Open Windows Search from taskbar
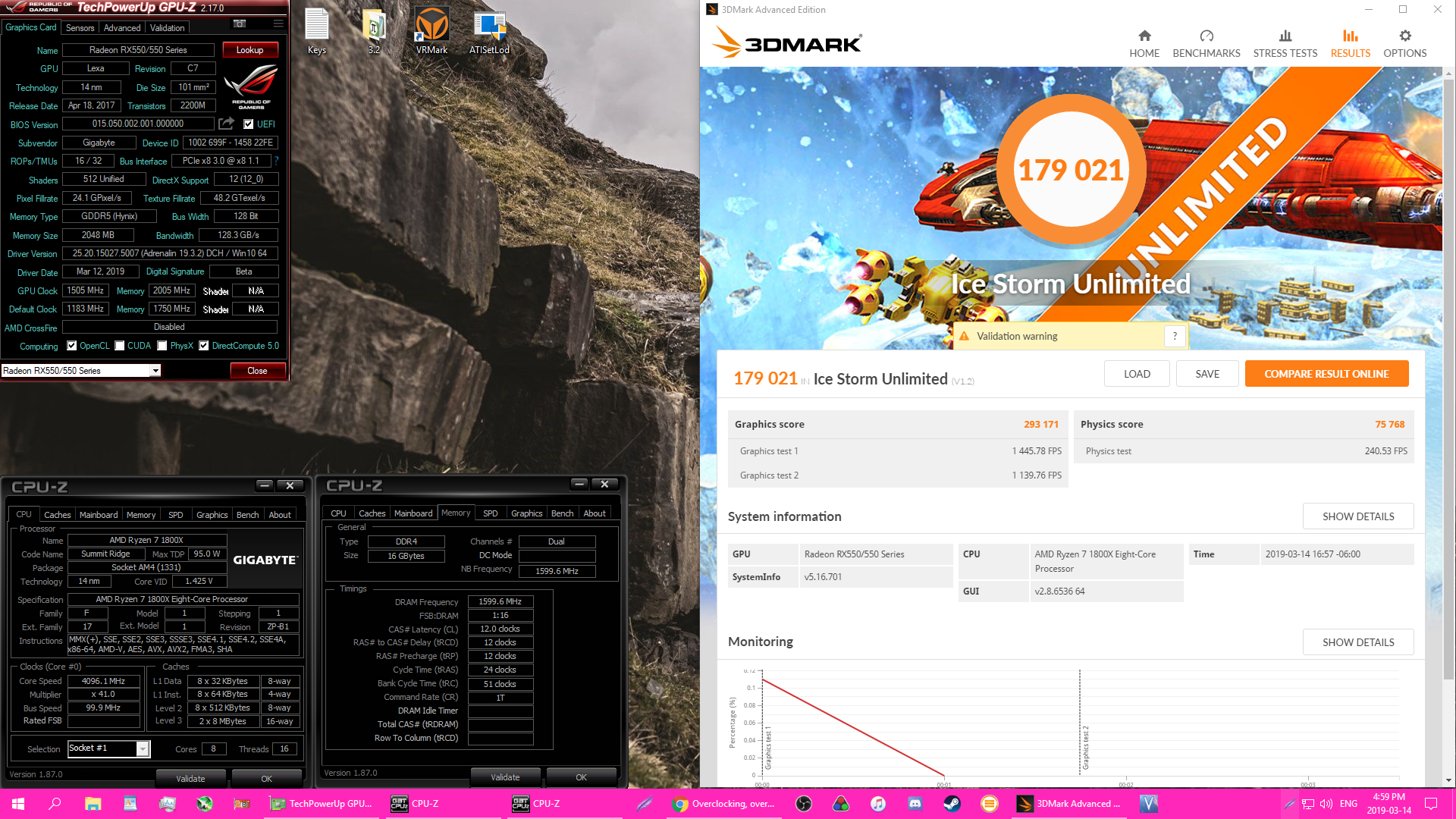 55,804
